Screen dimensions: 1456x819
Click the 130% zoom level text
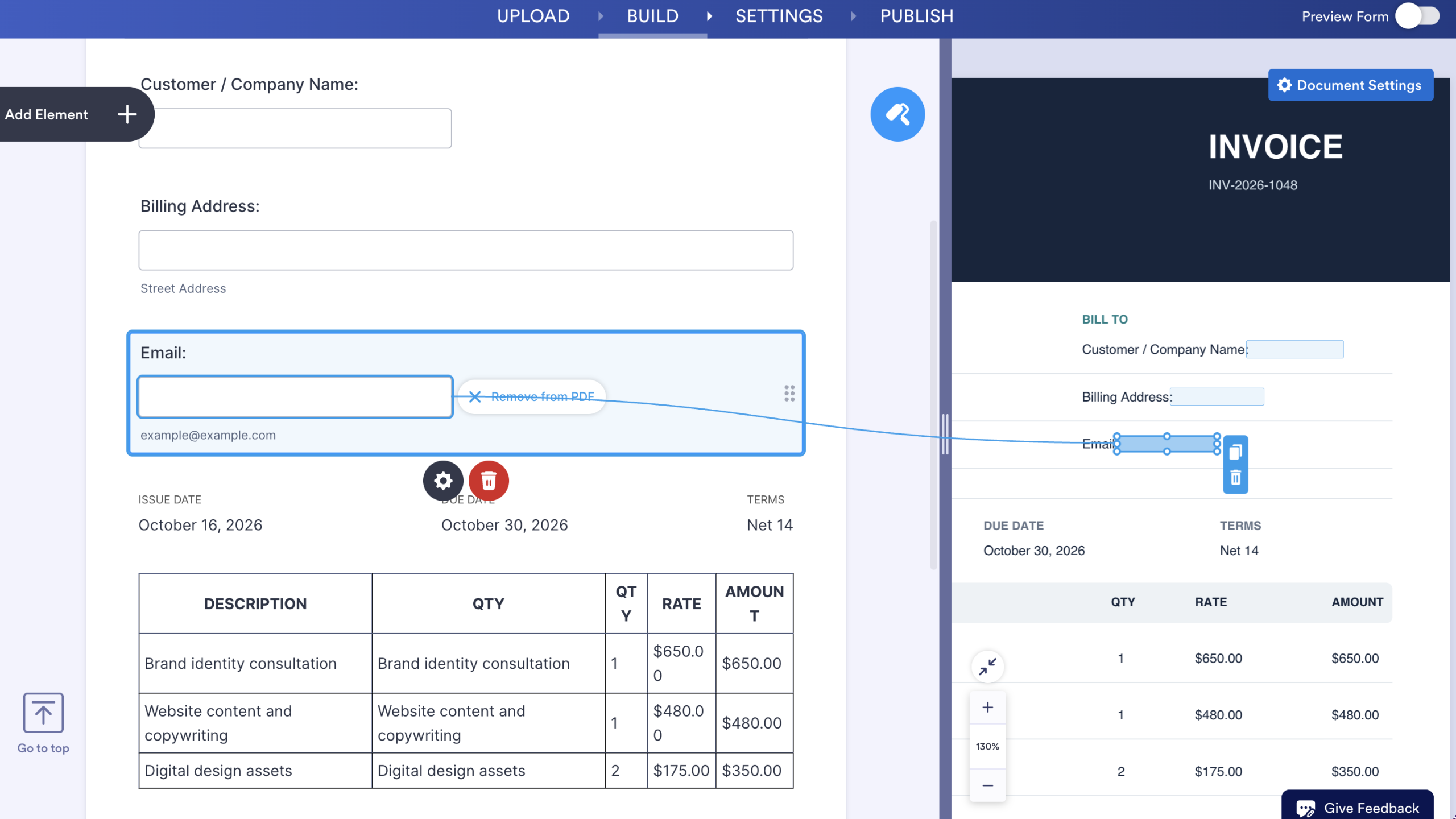click(987, 746)
